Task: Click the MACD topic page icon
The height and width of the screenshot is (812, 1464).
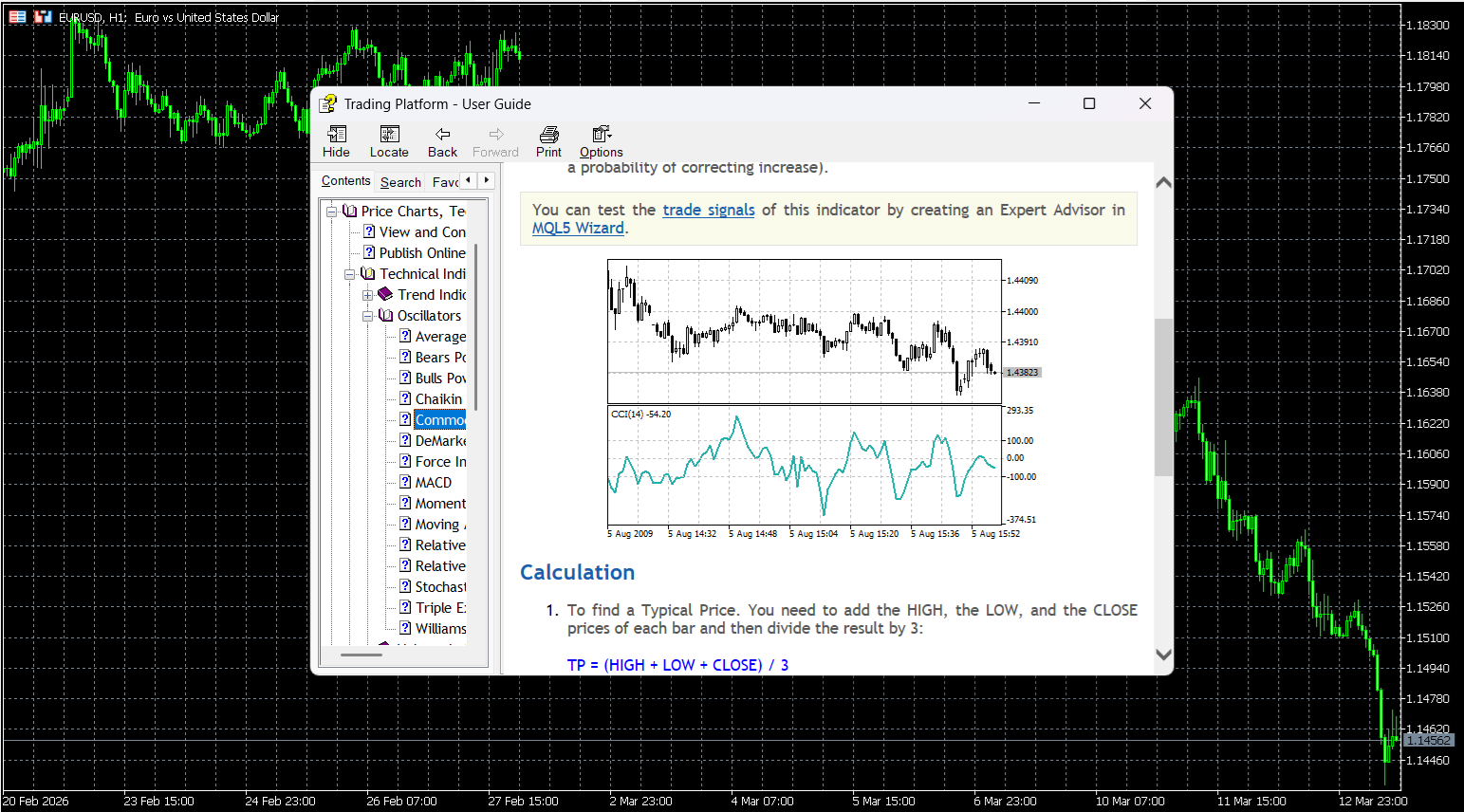Action: 405,482
